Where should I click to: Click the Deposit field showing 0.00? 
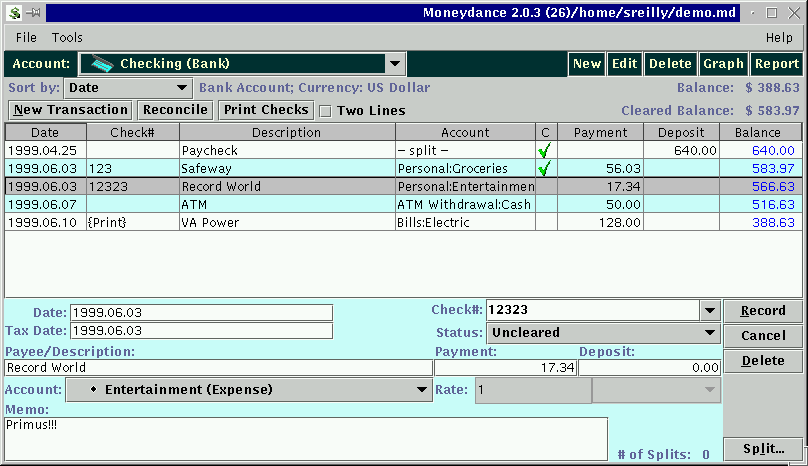coord(649,368)
